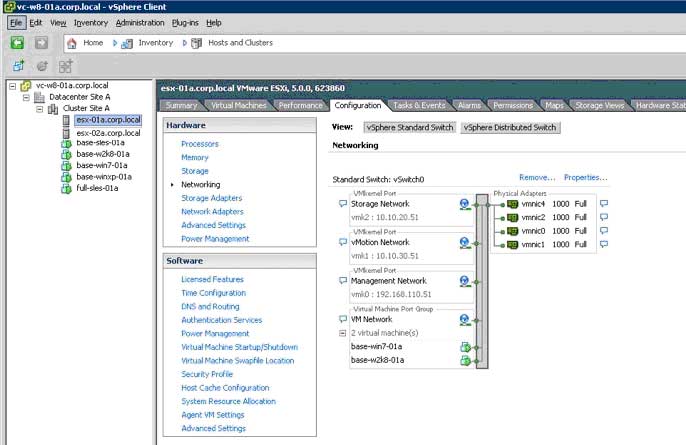Click Storage Network info bubble icon
Viewport: 686px width, 445px height.
[343, 203]
